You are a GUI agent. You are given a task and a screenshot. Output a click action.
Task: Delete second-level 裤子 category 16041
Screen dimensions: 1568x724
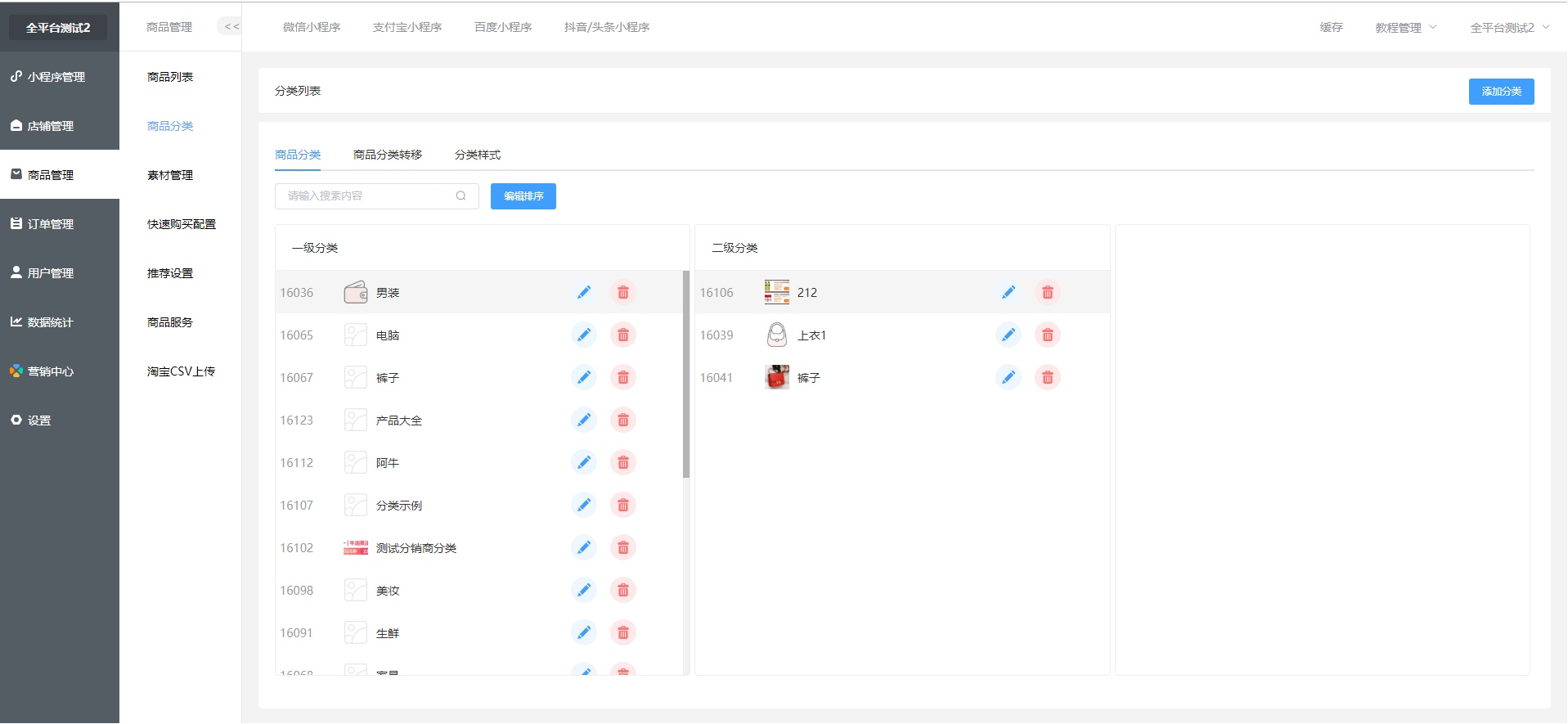[x=1048, y=377]
